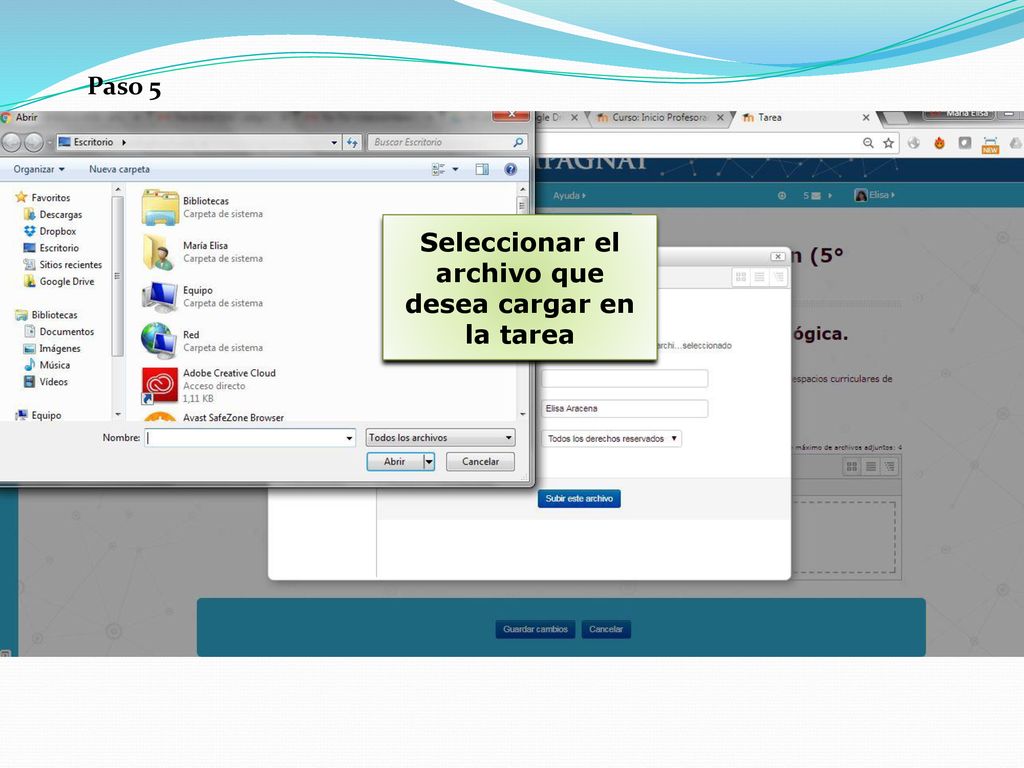This screenshot has height=768, width=1024.
Task: Click the author field containing Elisa Aracena
Action: click(624, 409)
